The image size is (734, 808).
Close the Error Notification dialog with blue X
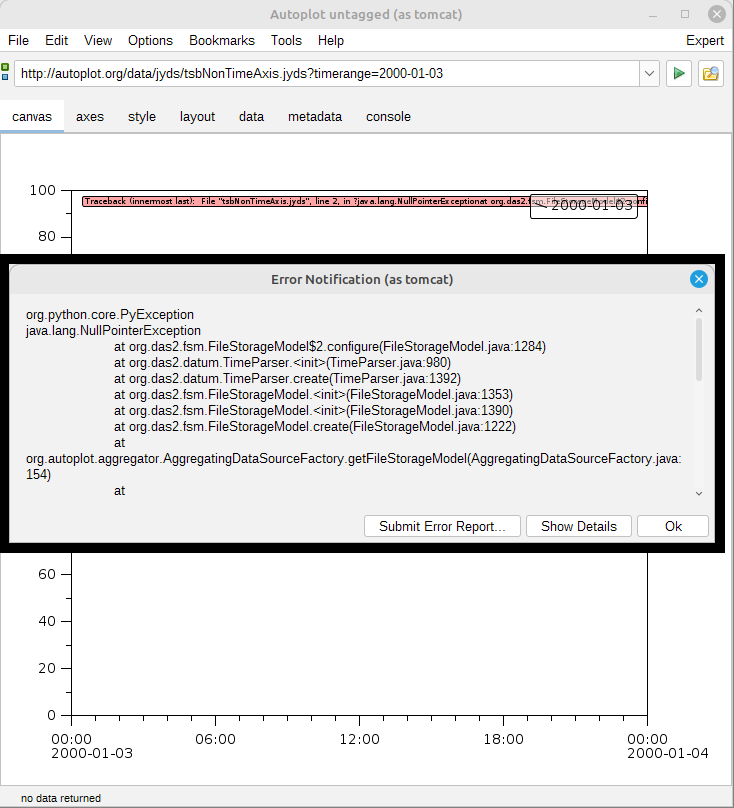699,279
